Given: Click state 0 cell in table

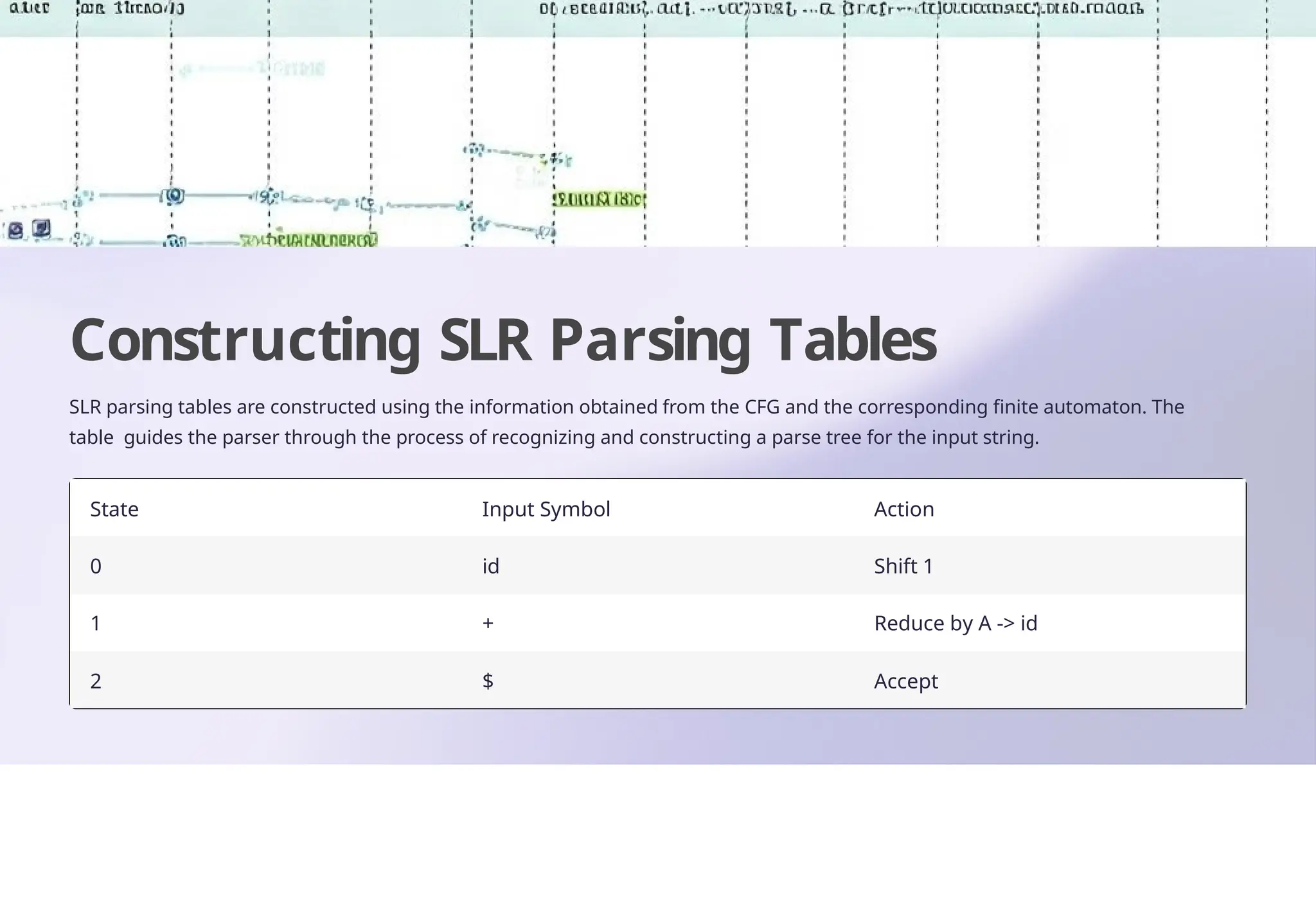Looking at the screenshot, I should [x=96, y=566].
